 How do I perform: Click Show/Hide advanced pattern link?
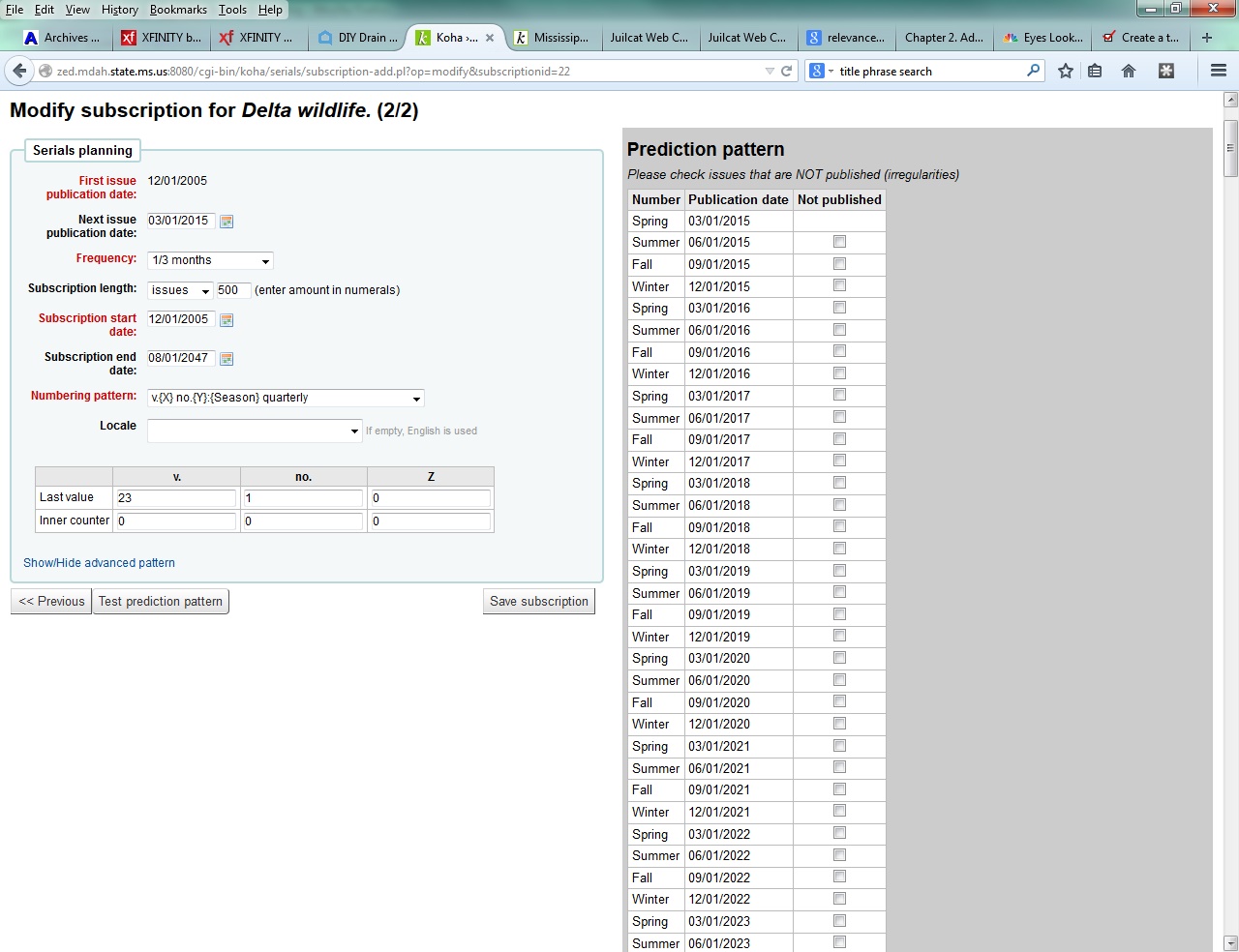pyautogui.click(x=99, y=563)
